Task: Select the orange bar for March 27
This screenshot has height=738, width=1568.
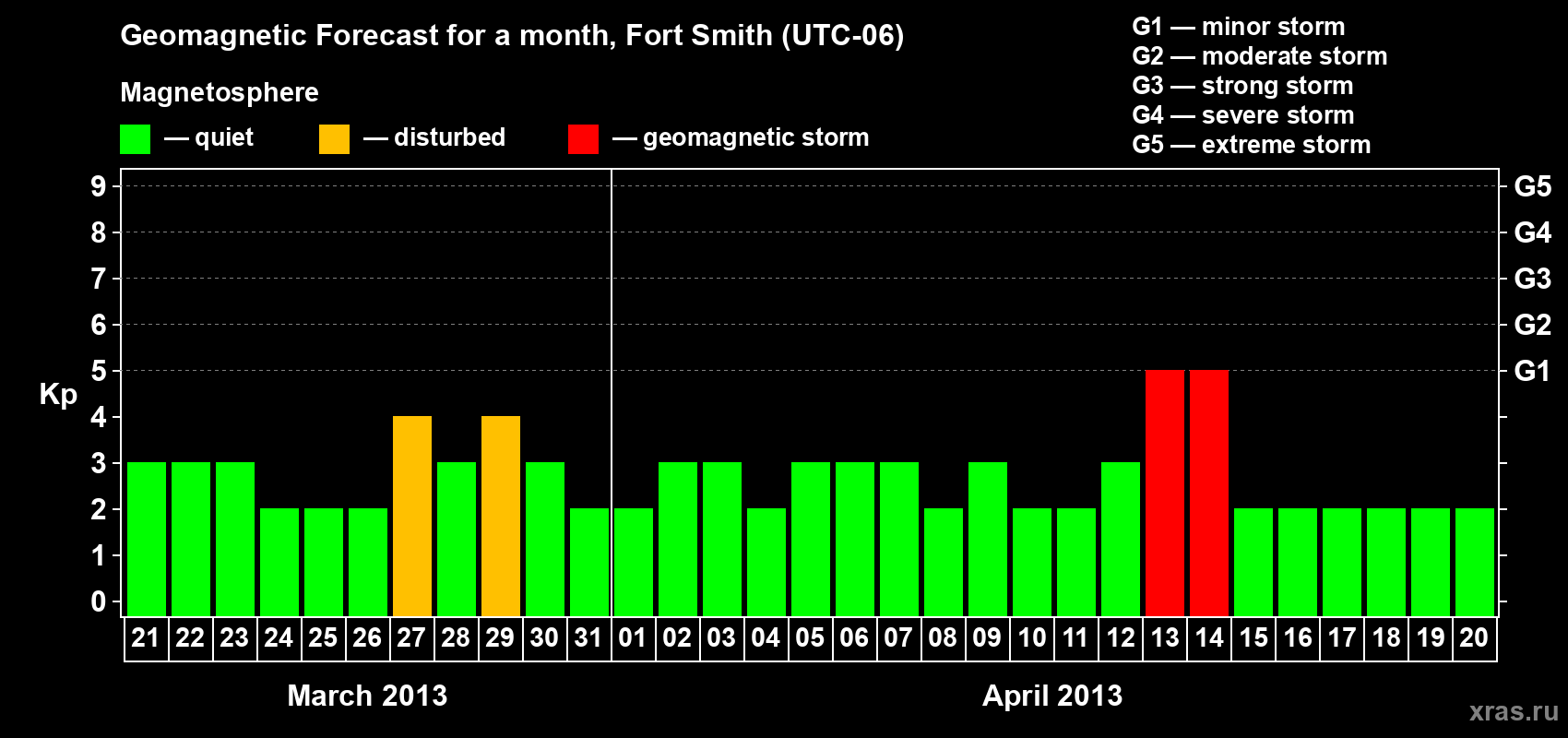Action: point(412,517)
